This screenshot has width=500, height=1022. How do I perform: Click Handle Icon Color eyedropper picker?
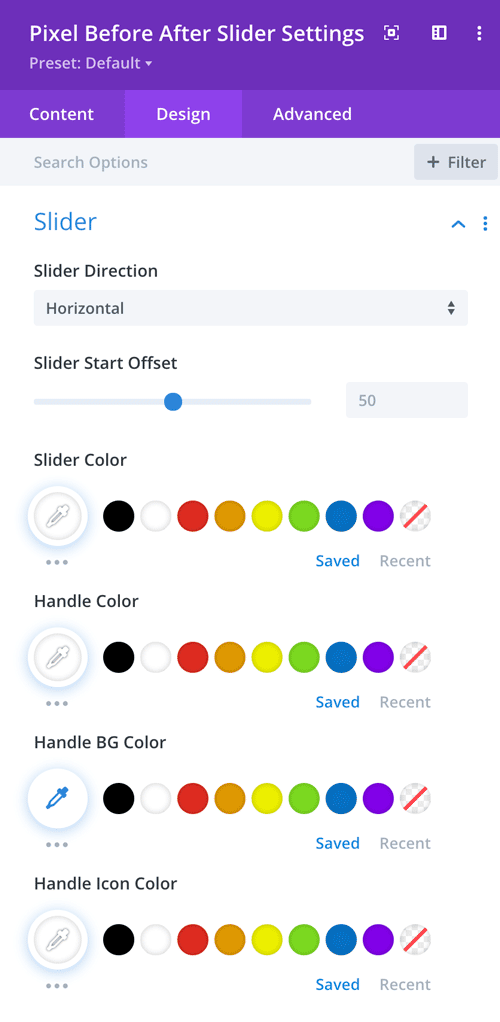pos(58,939)
